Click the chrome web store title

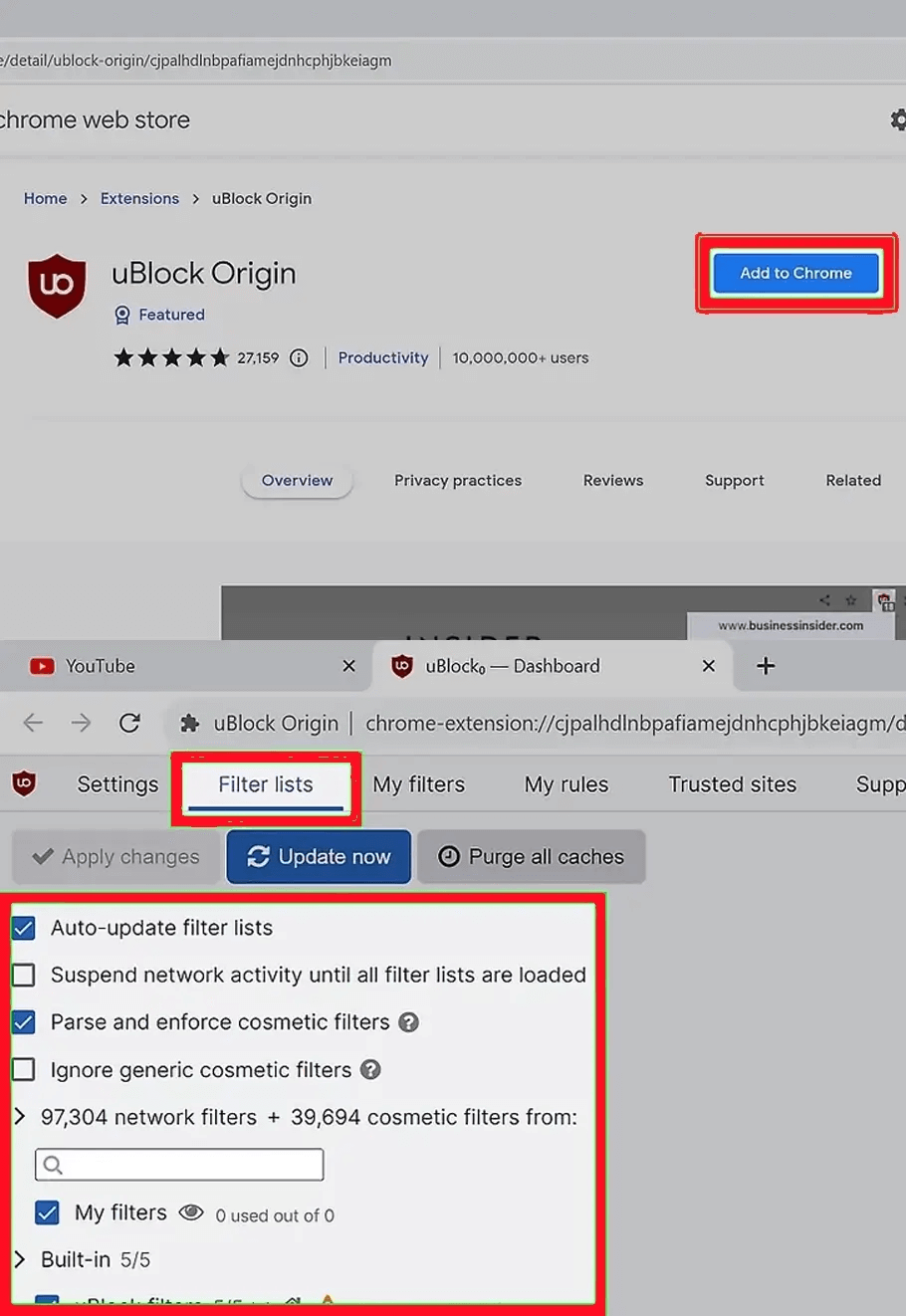[x=95, y=120]
